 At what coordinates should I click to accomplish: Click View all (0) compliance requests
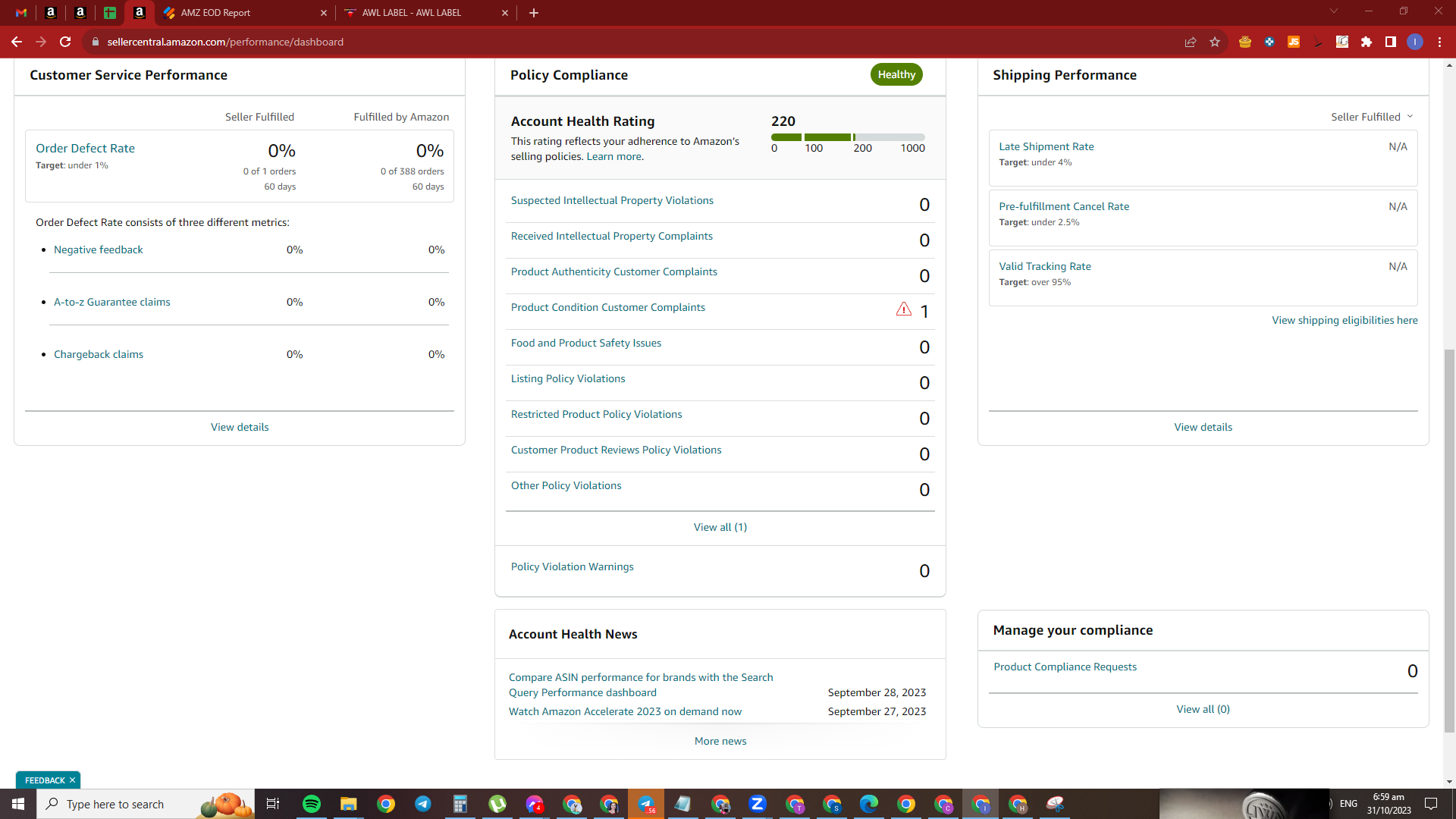pos(1203,709)
